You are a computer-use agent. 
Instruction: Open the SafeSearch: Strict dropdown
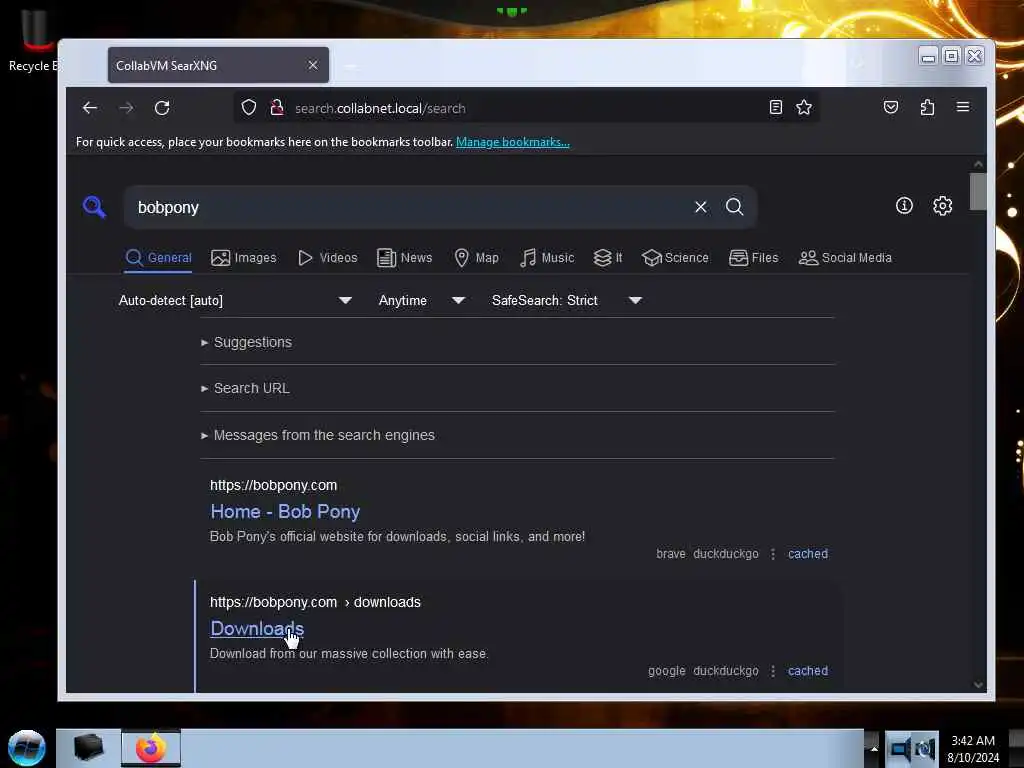[x=567, y=300]
